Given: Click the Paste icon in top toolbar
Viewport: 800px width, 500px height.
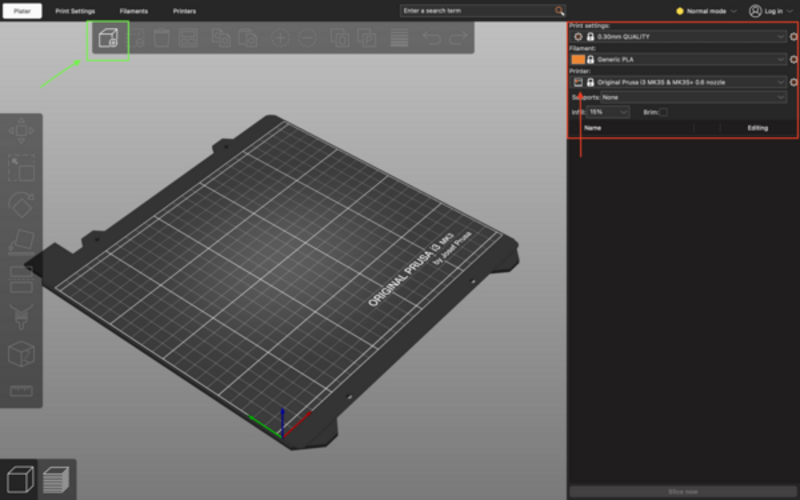Looking at the screenshot, I should [x=247, y=38].
